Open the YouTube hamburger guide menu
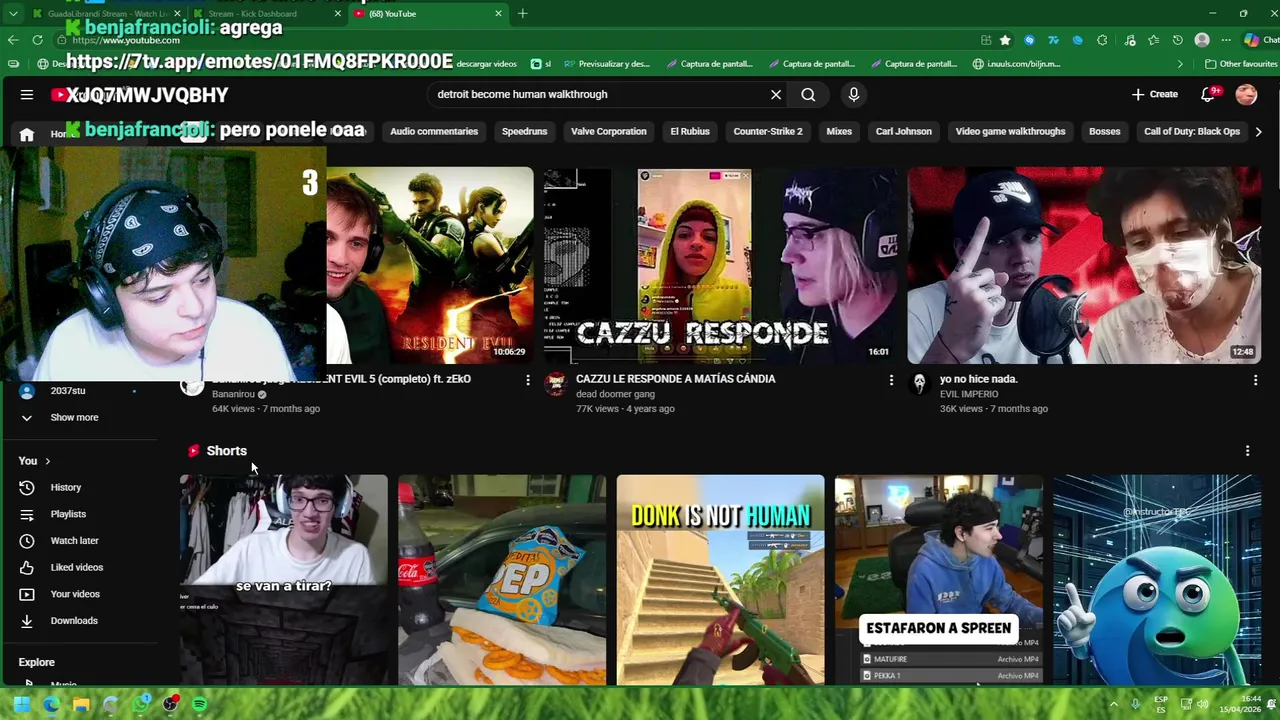1280x720 pixels. tap(26, 95)
